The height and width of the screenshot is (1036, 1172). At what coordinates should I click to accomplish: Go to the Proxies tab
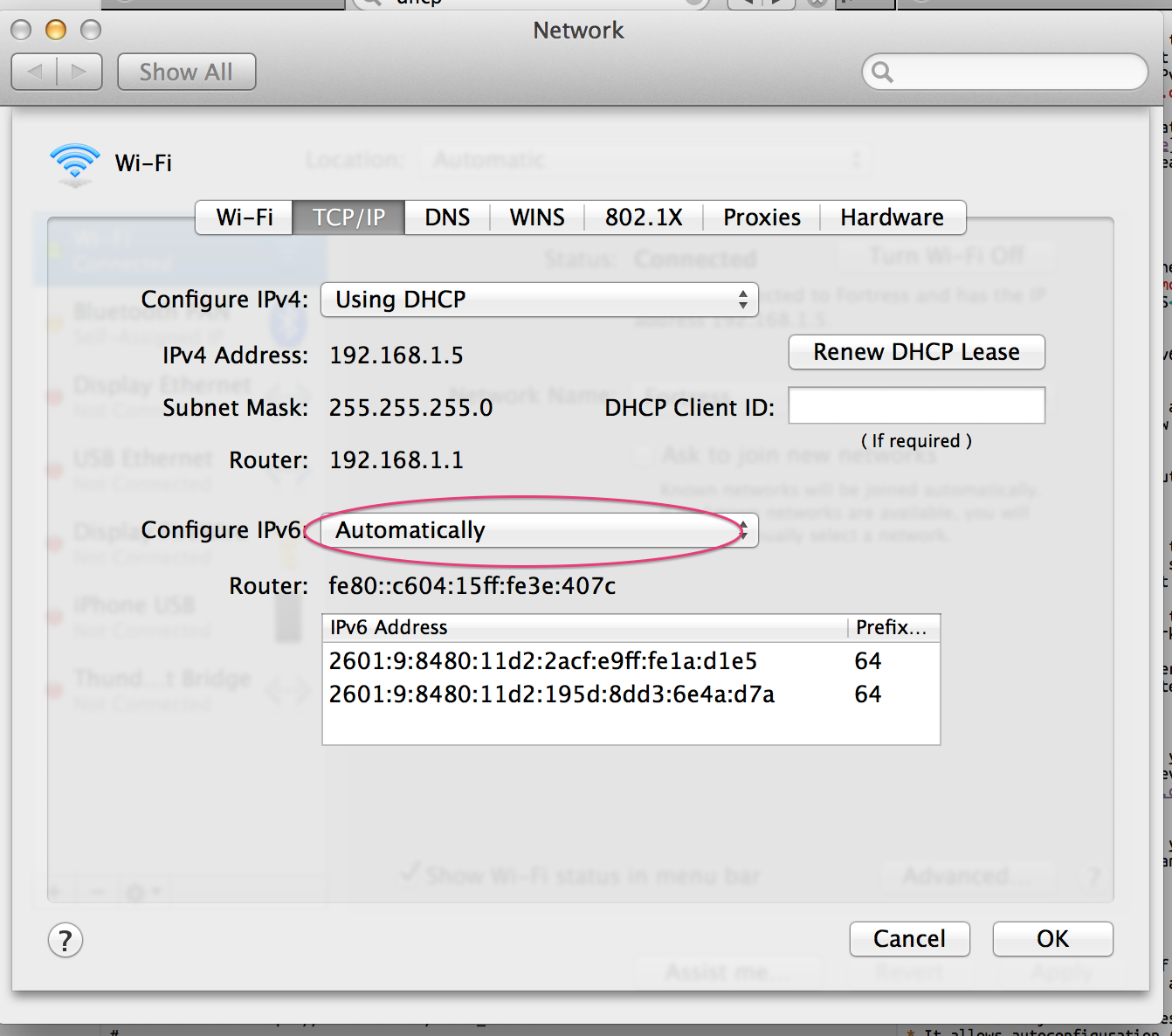(x=762, y=218)
